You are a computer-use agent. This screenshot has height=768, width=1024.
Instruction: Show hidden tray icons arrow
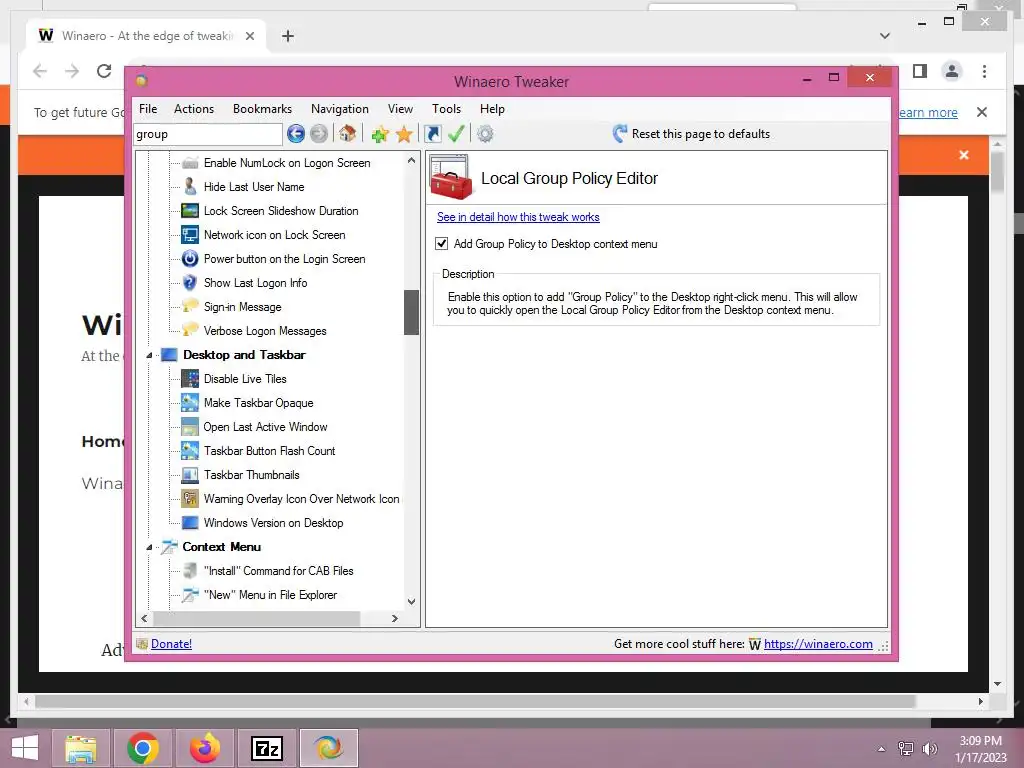(x=882, y=749)
